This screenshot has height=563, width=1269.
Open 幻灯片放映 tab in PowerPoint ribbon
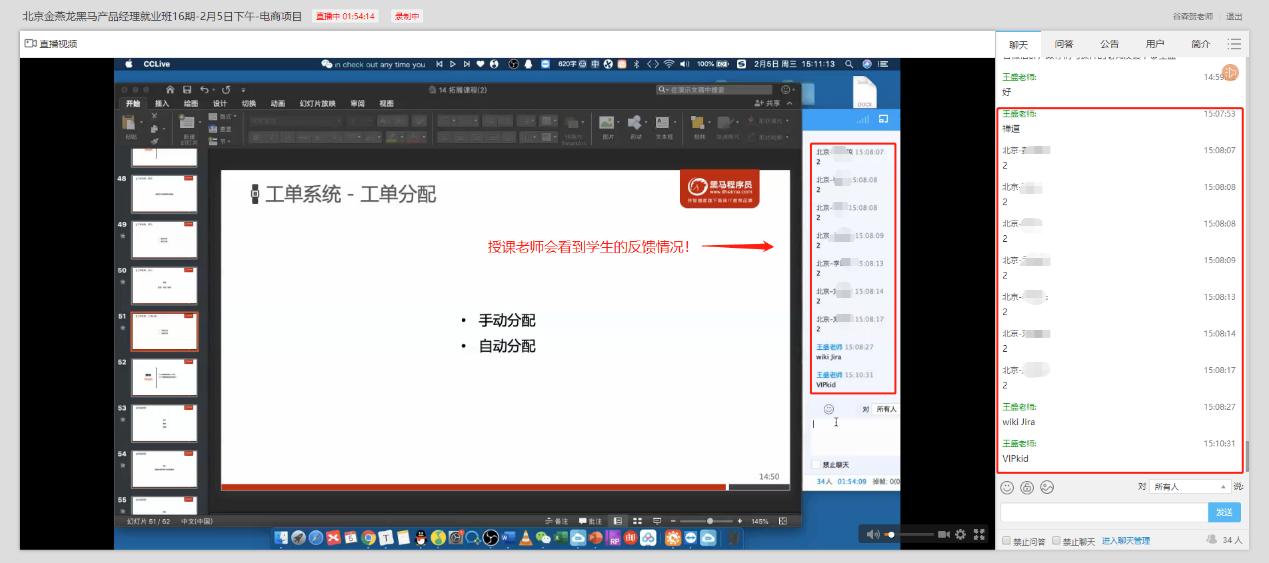coord(318,103)
